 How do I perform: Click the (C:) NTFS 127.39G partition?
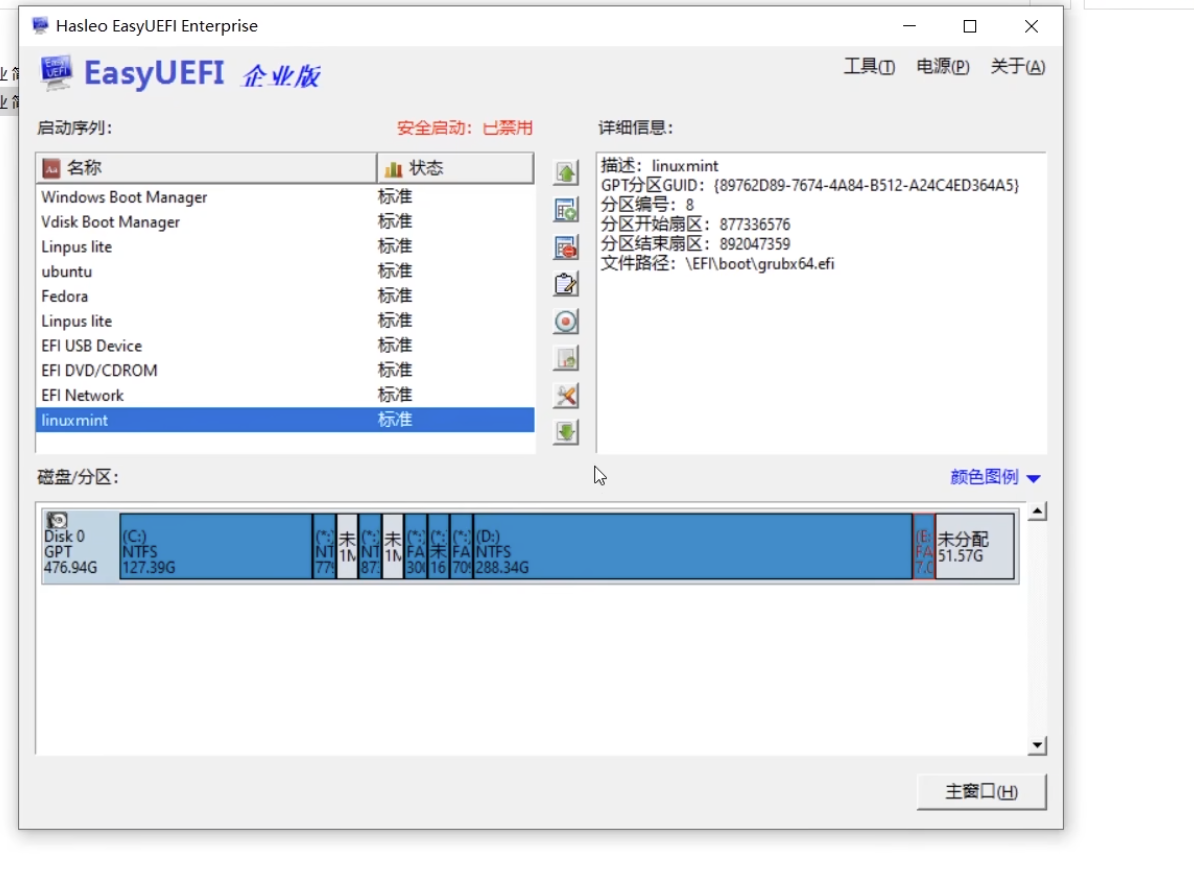tap(216, 546)
